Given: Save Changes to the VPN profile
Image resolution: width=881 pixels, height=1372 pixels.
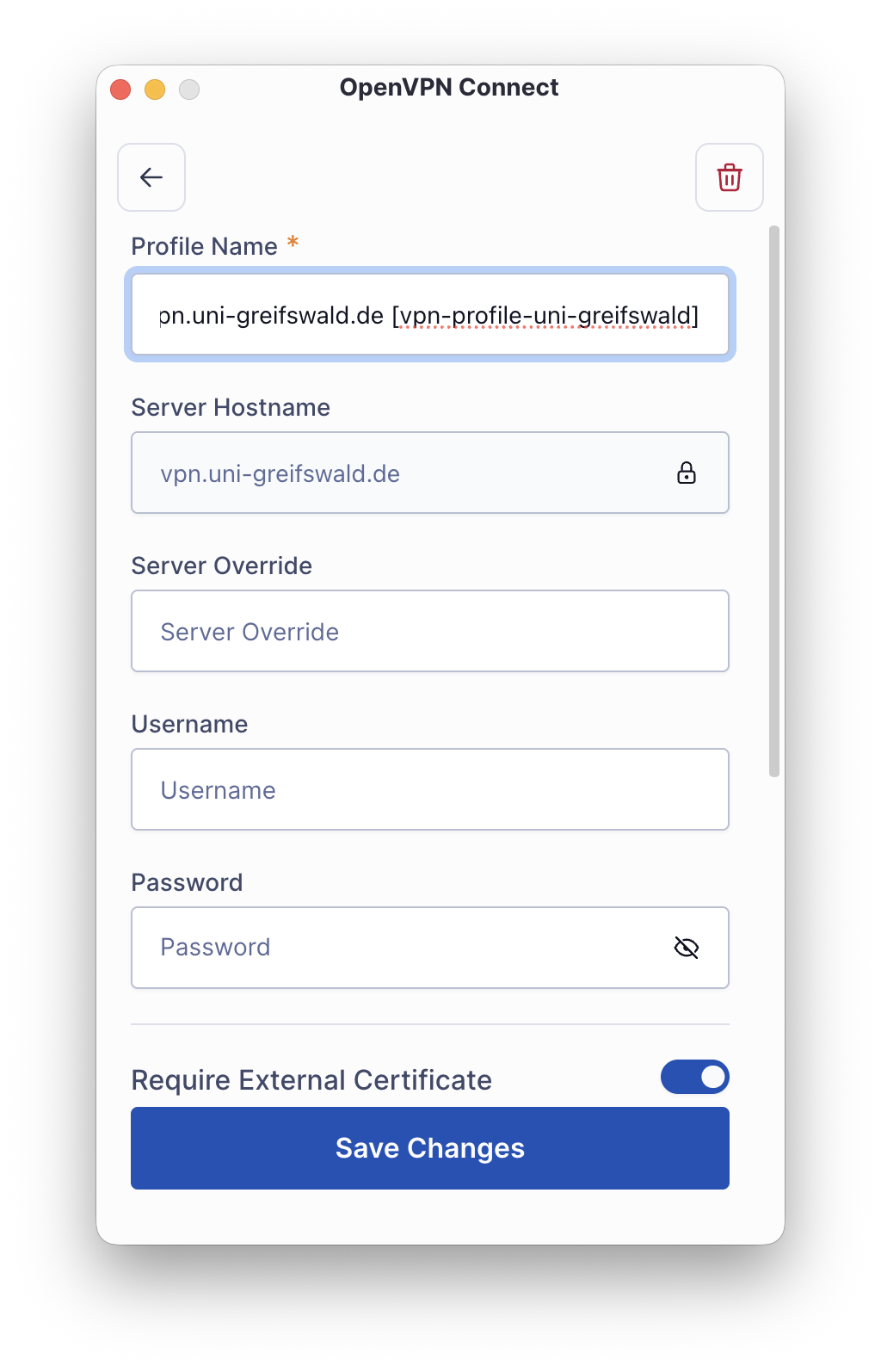Looking at the screenshot, I should [430, 1148].
